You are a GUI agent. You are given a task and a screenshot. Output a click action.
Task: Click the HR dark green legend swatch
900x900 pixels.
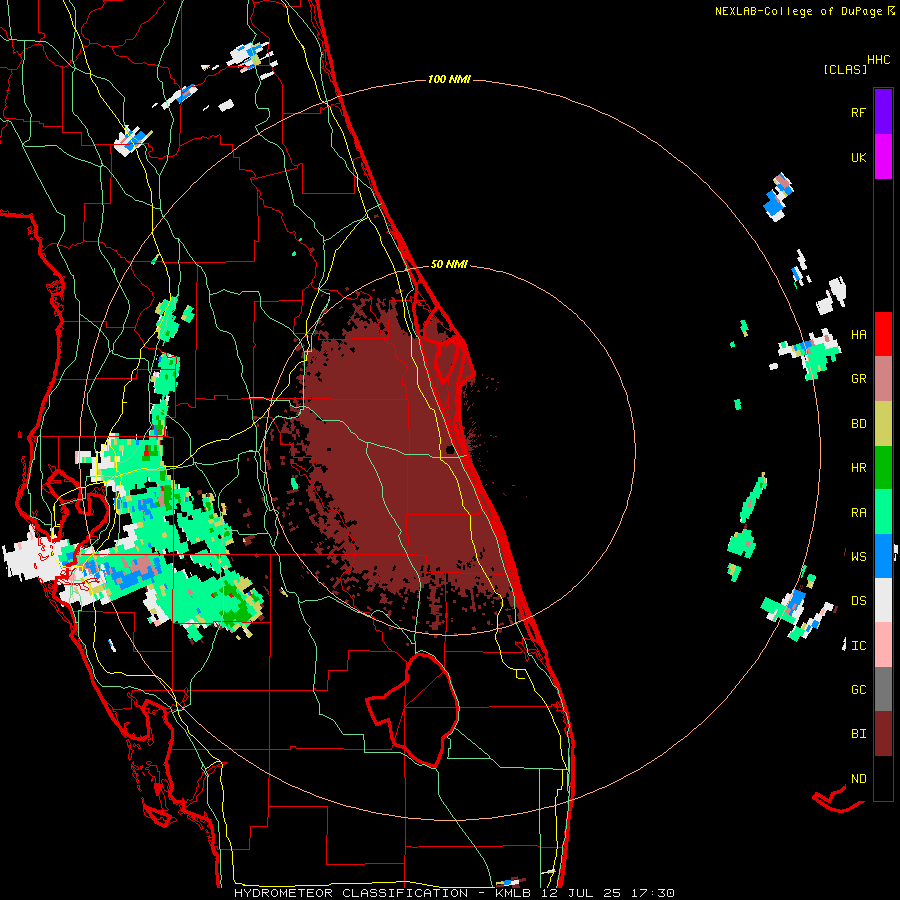tap(883, 468)
